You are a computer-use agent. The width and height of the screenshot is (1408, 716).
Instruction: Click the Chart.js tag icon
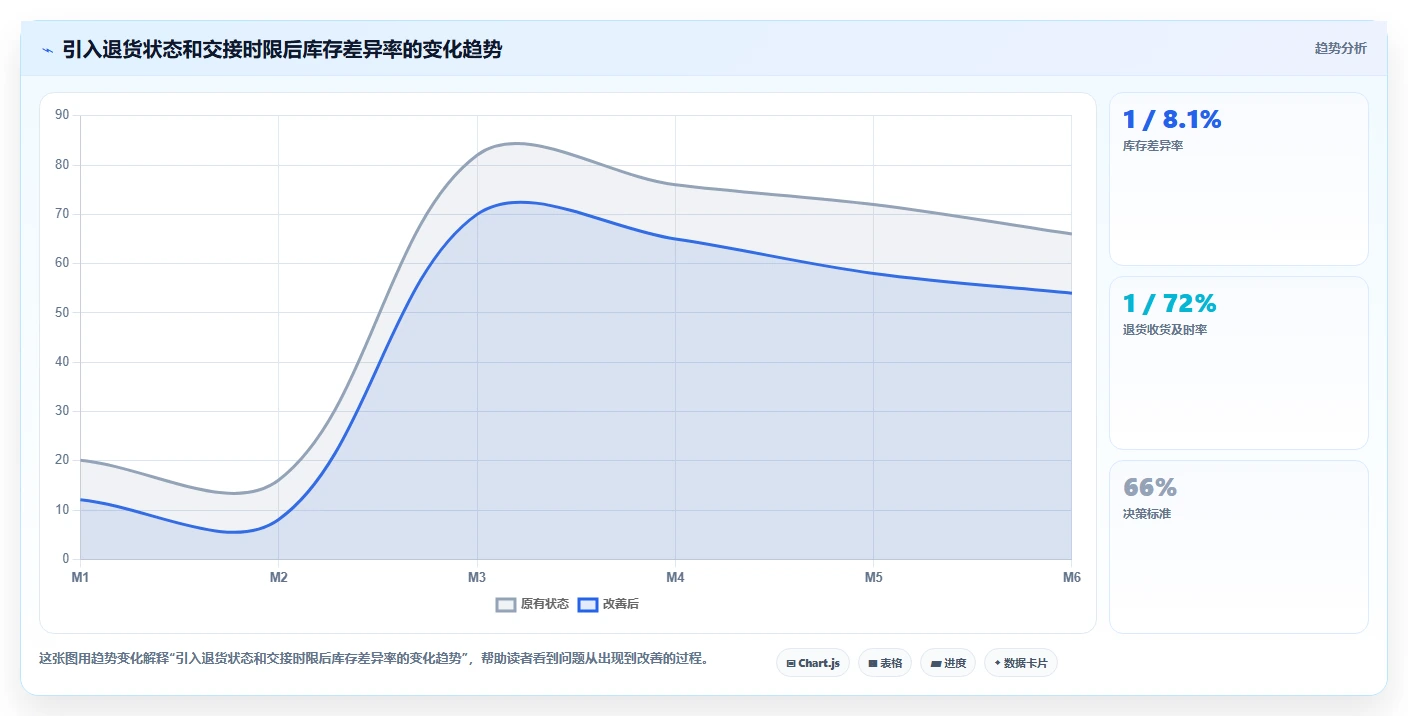pyautogui.click(x=791, y=663)
